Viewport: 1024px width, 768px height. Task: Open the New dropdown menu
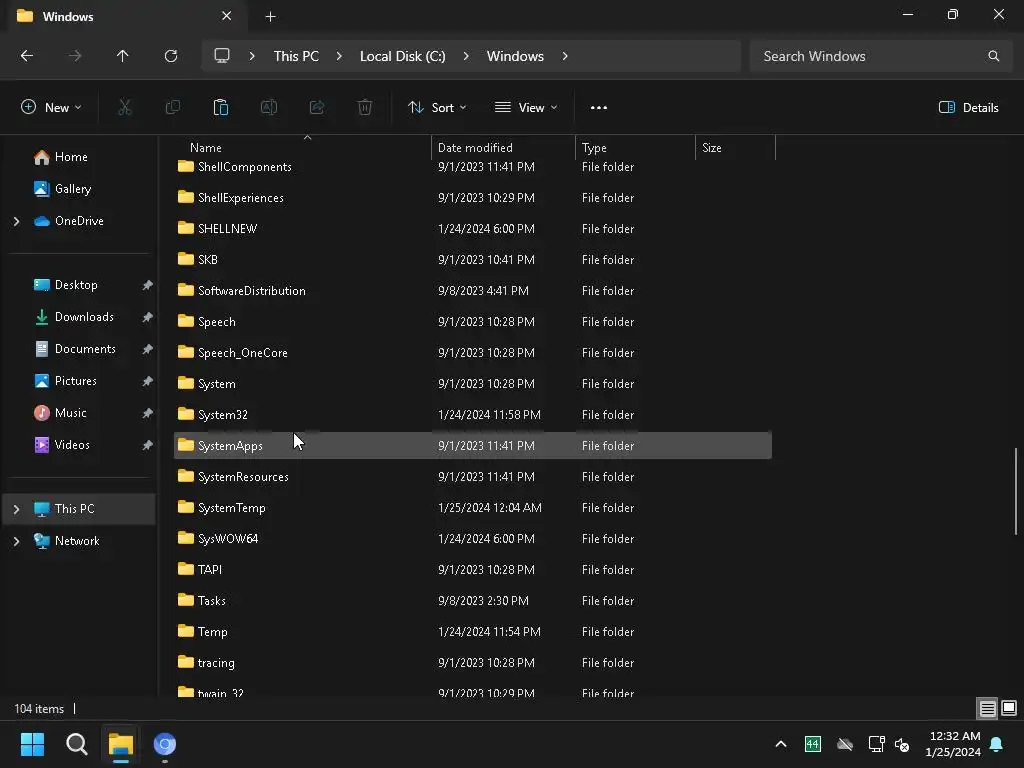coord(51,108)
